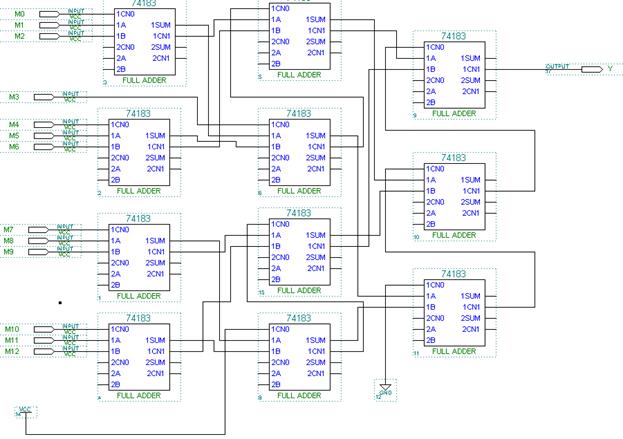Select the 74183 adder fed by M4-M6
This screenshot has width=623, height=439.
[x=139, y=153]
